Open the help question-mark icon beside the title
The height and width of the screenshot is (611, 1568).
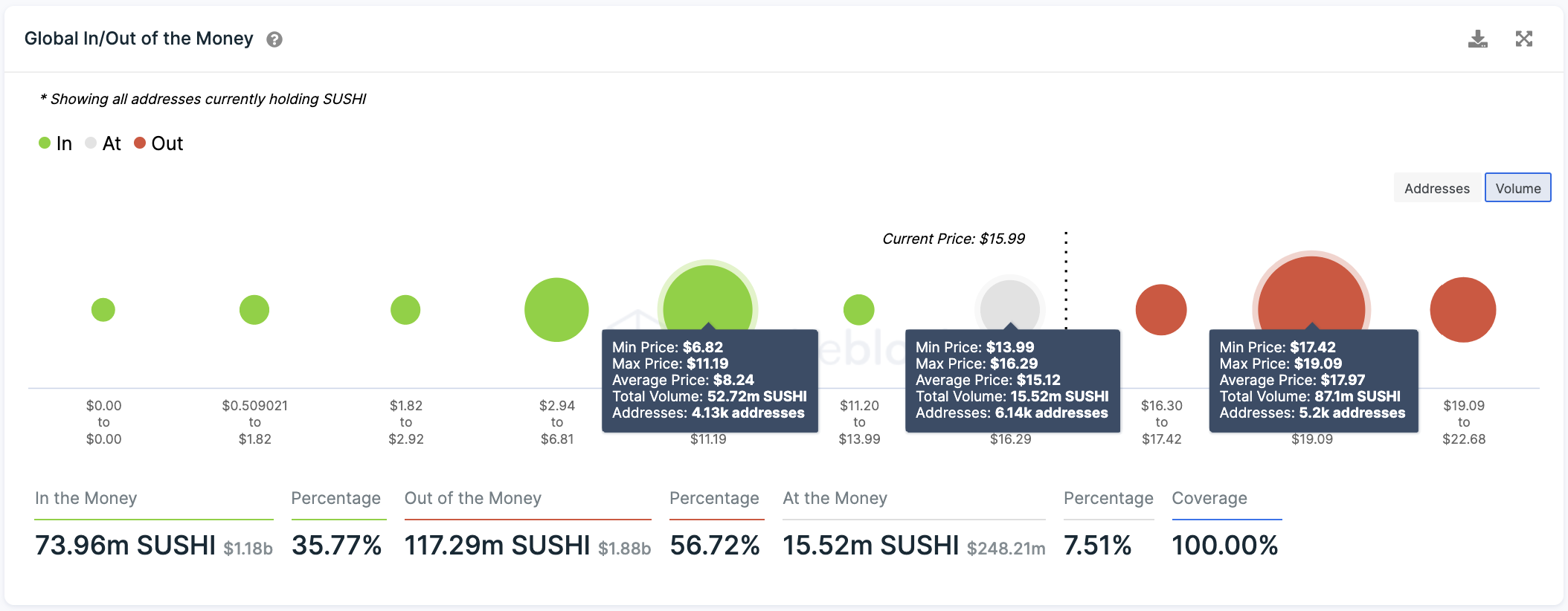[274, 39]
